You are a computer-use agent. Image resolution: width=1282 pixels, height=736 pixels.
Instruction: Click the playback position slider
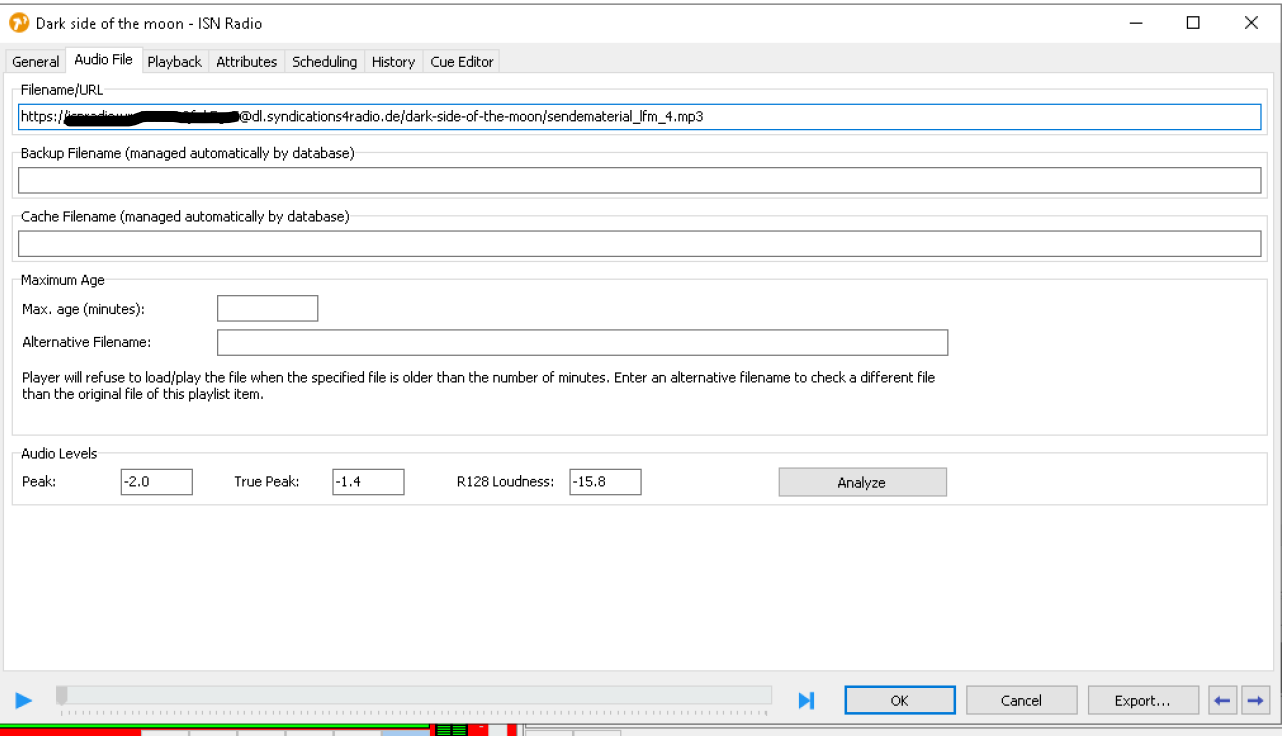pyautogui.click(x=415, y=695)
